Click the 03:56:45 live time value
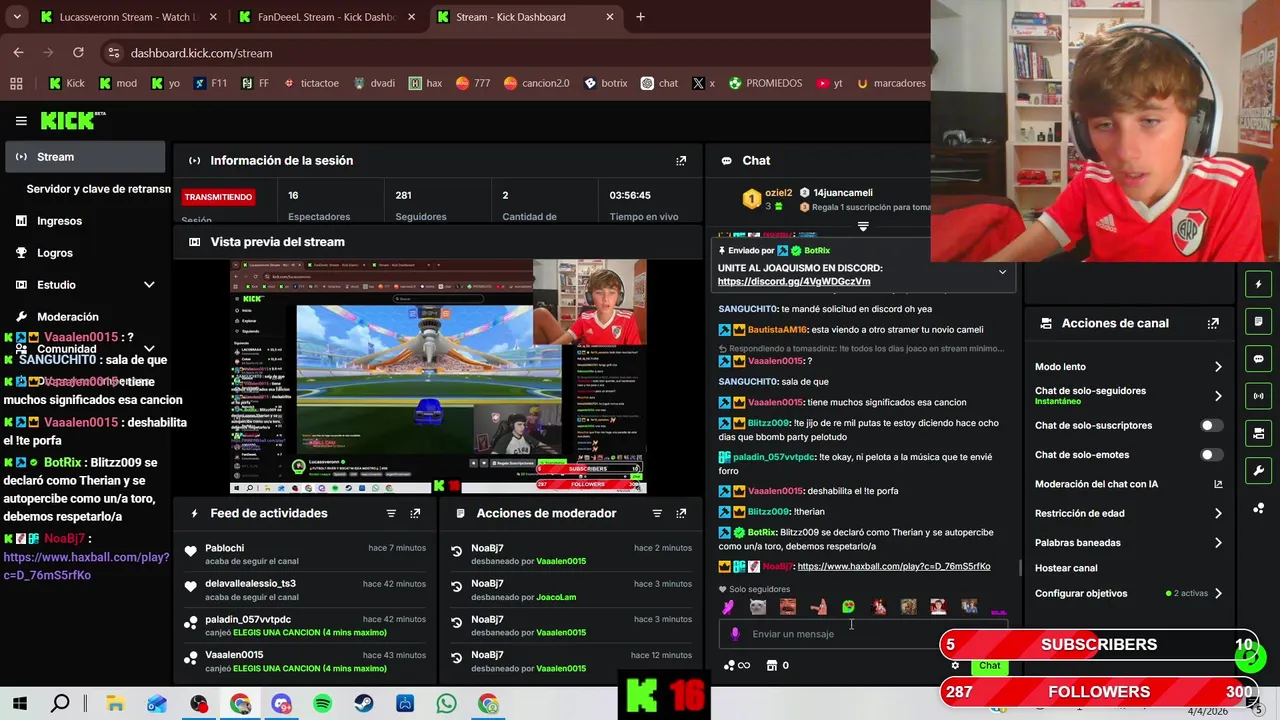This screenshot has height=720, width=1280. point(630,195)
